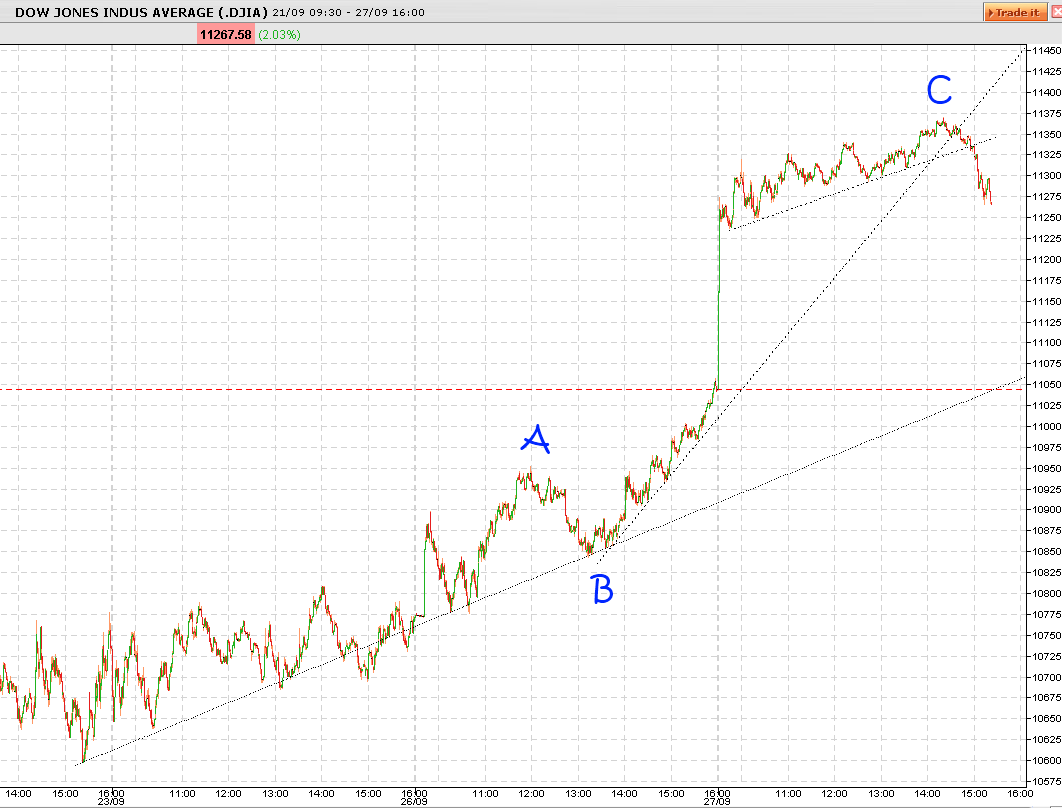Viewport: 1062px width, 808px height.
Task: Click the orange Trade it button
Action: click(x=1015, y=12)
